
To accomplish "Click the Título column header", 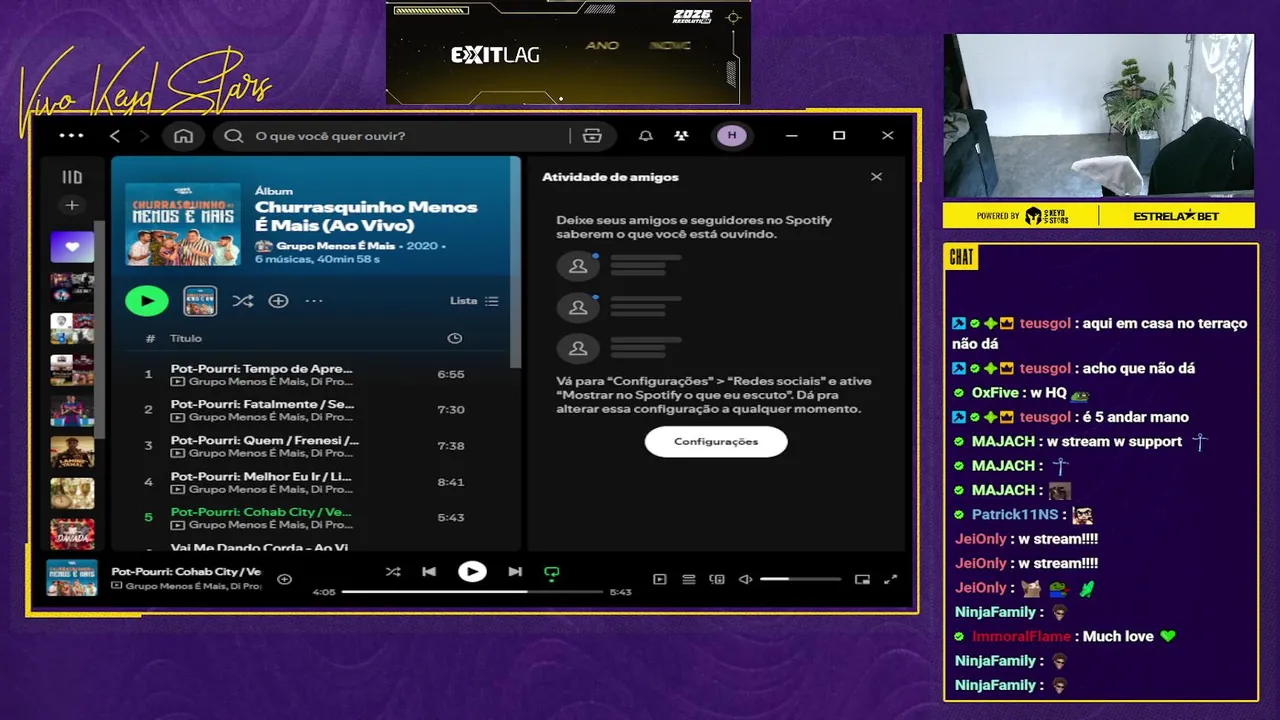I will coord(186,338).
